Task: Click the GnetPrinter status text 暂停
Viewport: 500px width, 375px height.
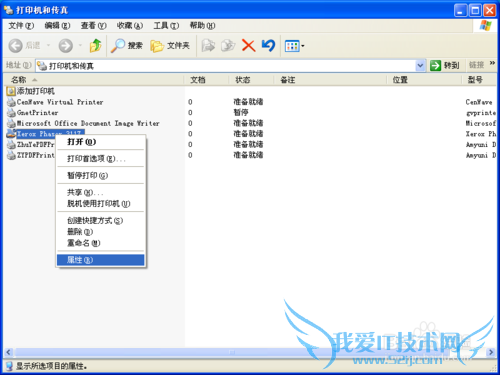Action: click(x=241, y=113)
